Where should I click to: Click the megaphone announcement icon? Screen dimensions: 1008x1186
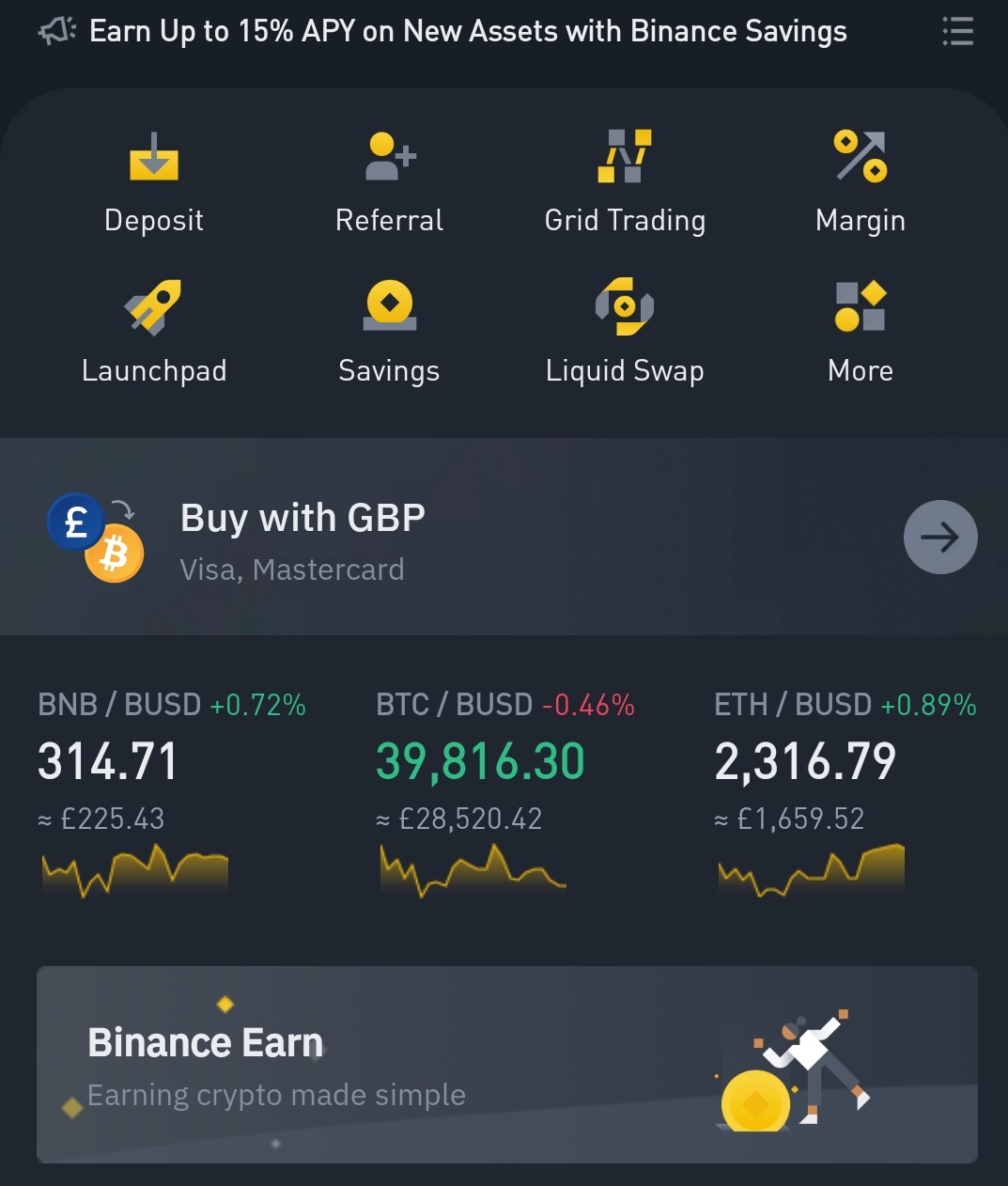(x=57, y=31)
